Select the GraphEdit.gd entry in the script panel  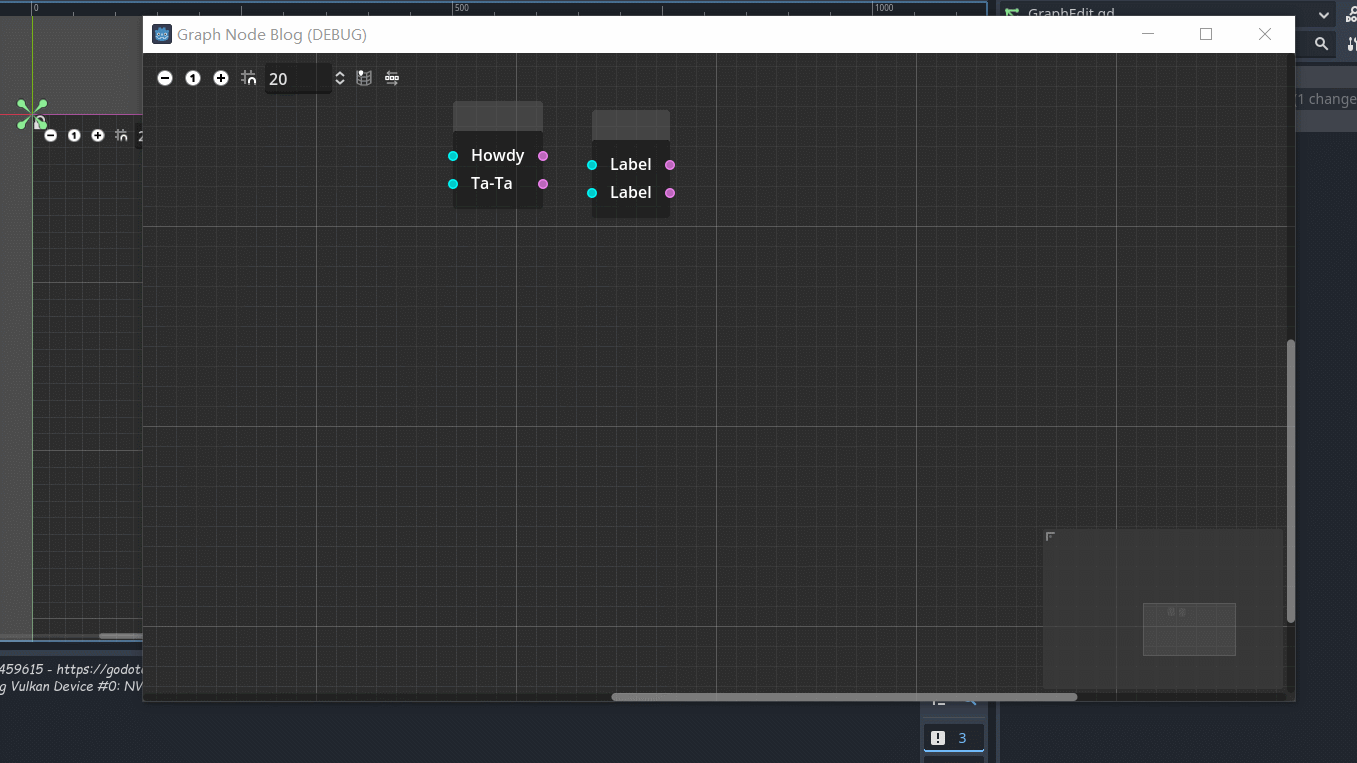pos(1070,13)
